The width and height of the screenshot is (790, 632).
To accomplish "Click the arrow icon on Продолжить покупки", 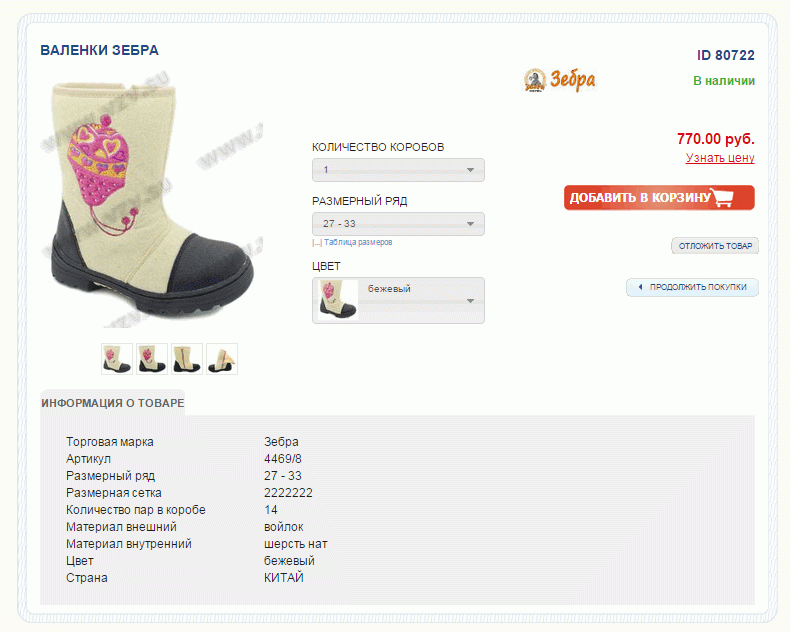I will [x=640, y=287].
